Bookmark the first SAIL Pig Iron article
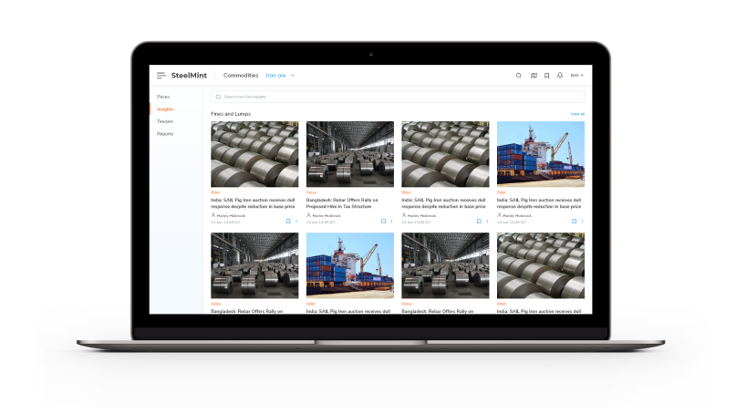Viewport: 736px width, 409px height. point(288,221)
